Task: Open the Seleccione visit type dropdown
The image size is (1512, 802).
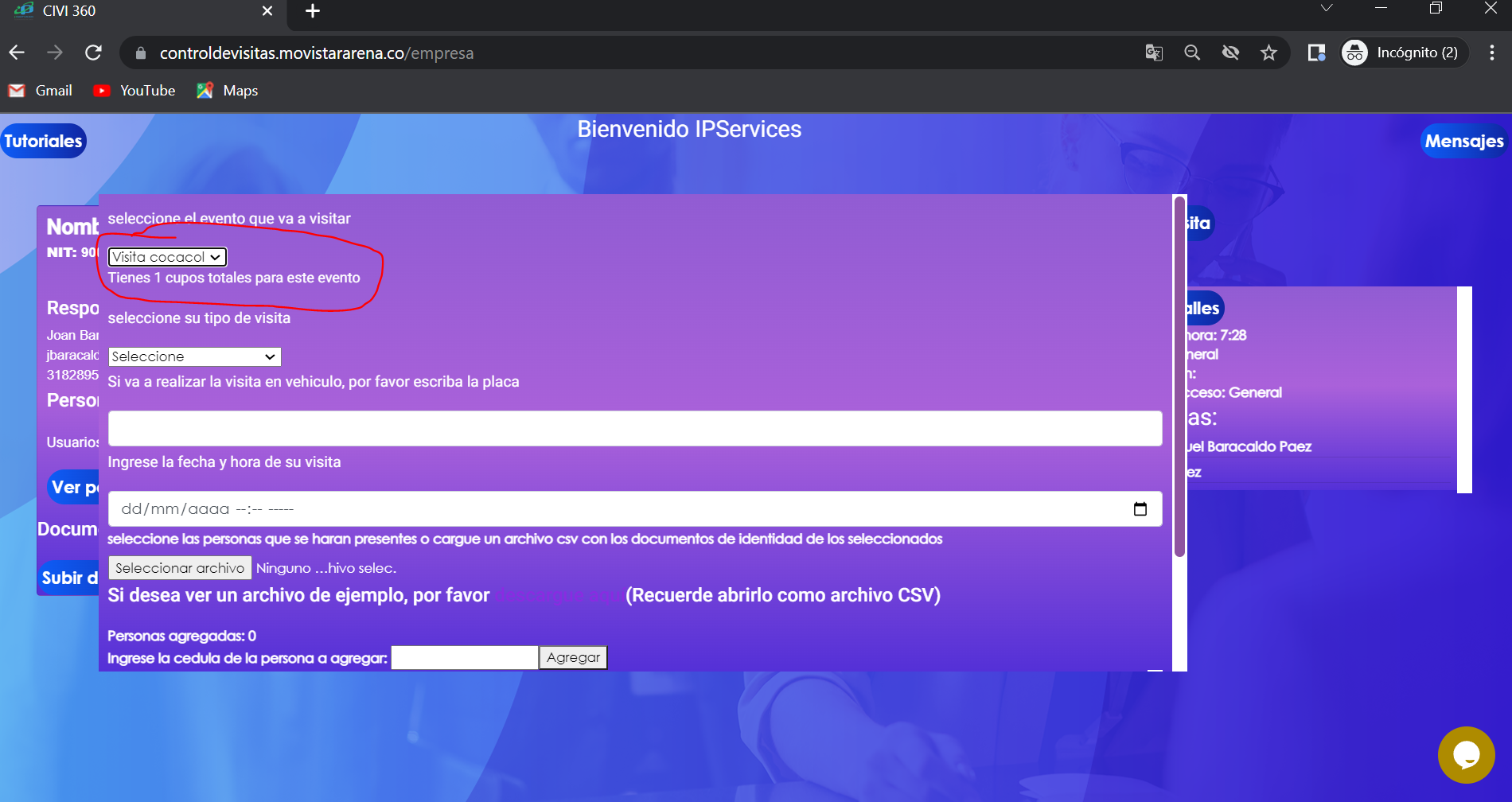Action: point(194,356)
